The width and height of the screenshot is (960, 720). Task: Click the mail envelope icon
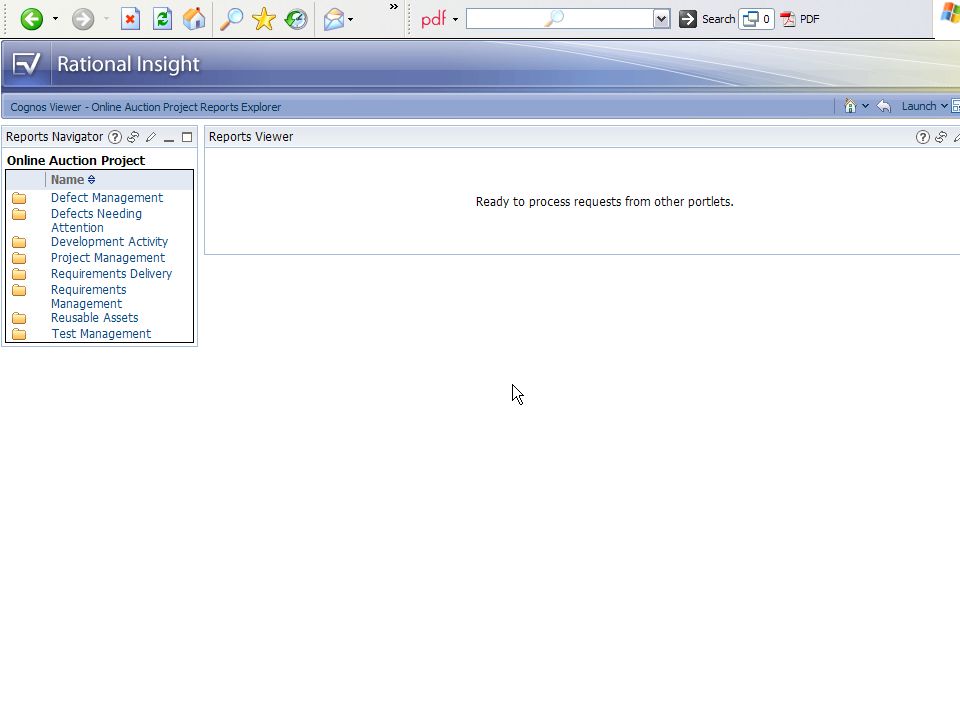tap(334, 19)
